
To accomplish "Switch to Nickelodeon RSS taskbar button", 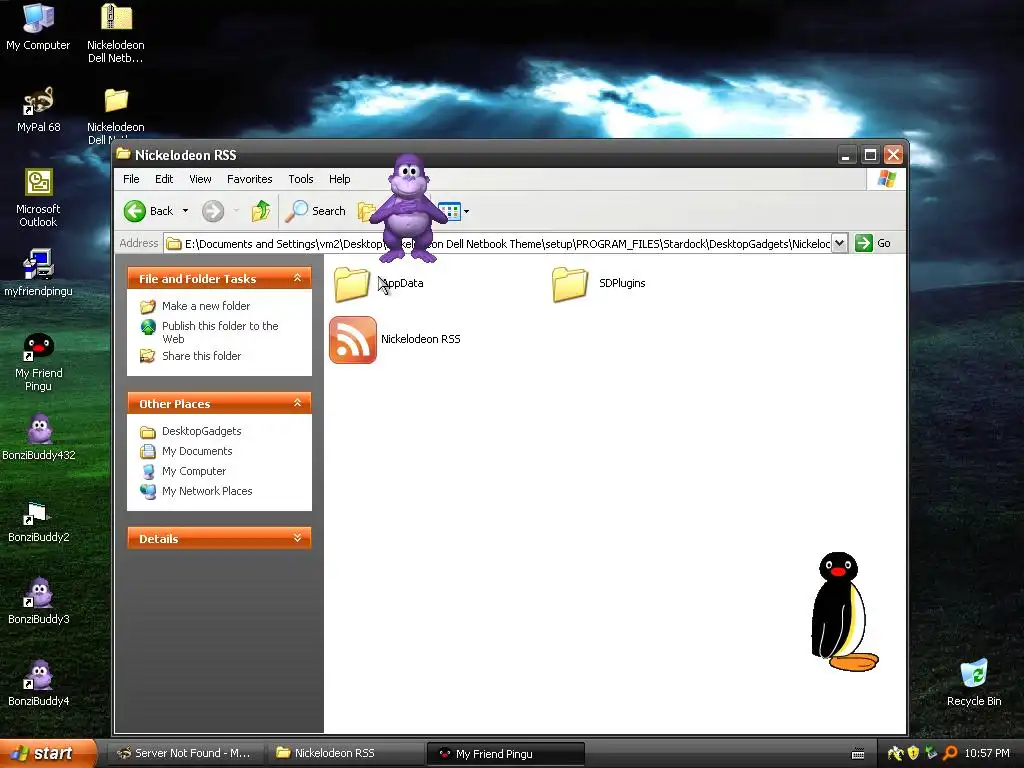I will coord(344,754).
